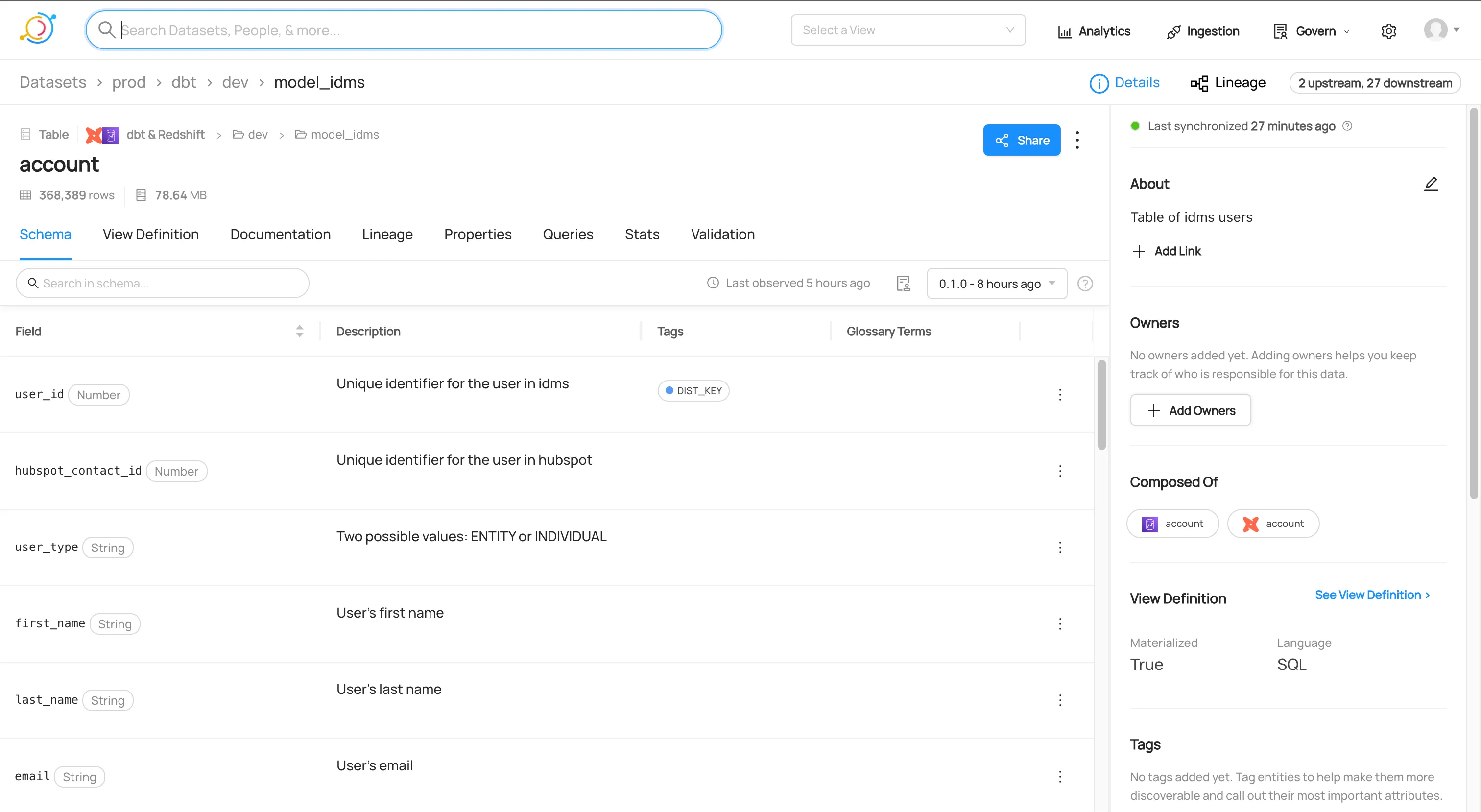This screenshot has width=1481, height=812.
Task: Click the settings gear icon
Action: tap(1389, 30)
